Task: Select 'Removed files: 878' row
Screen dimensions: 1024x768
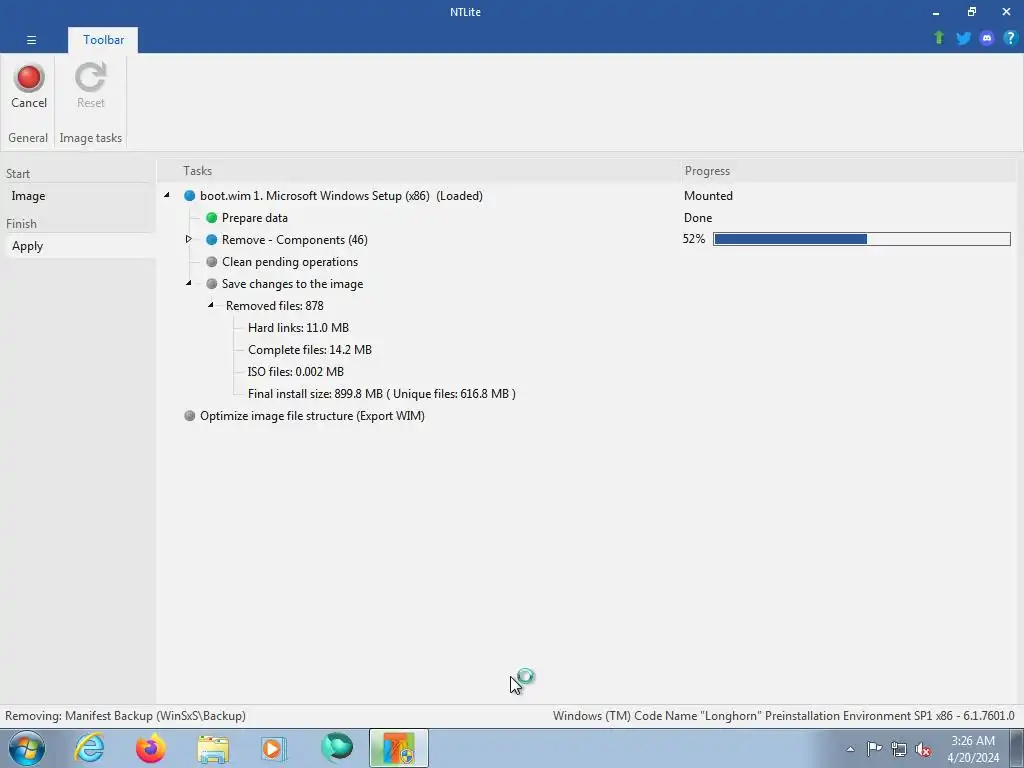Action: point(274,306)
